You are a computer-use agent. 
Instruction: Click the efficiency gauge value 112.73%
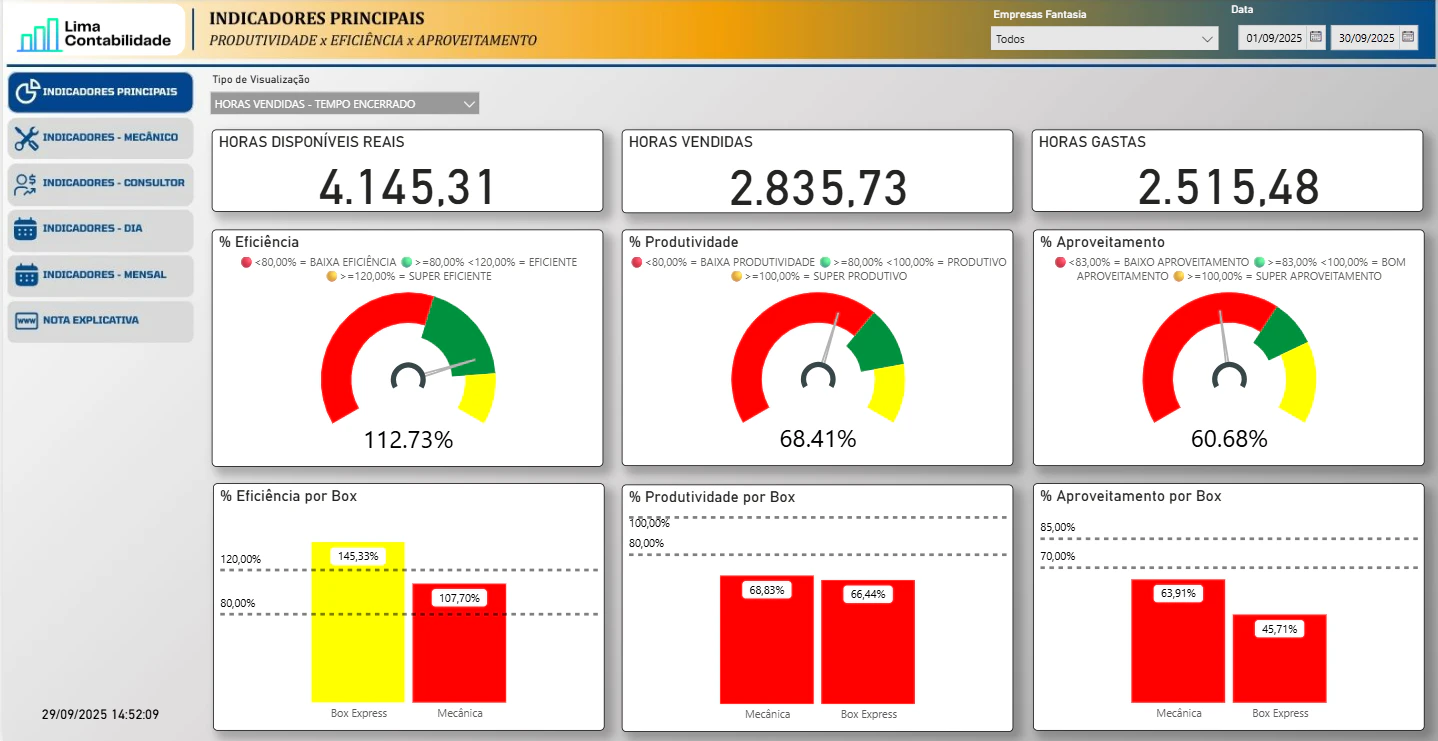coord(408,439)
